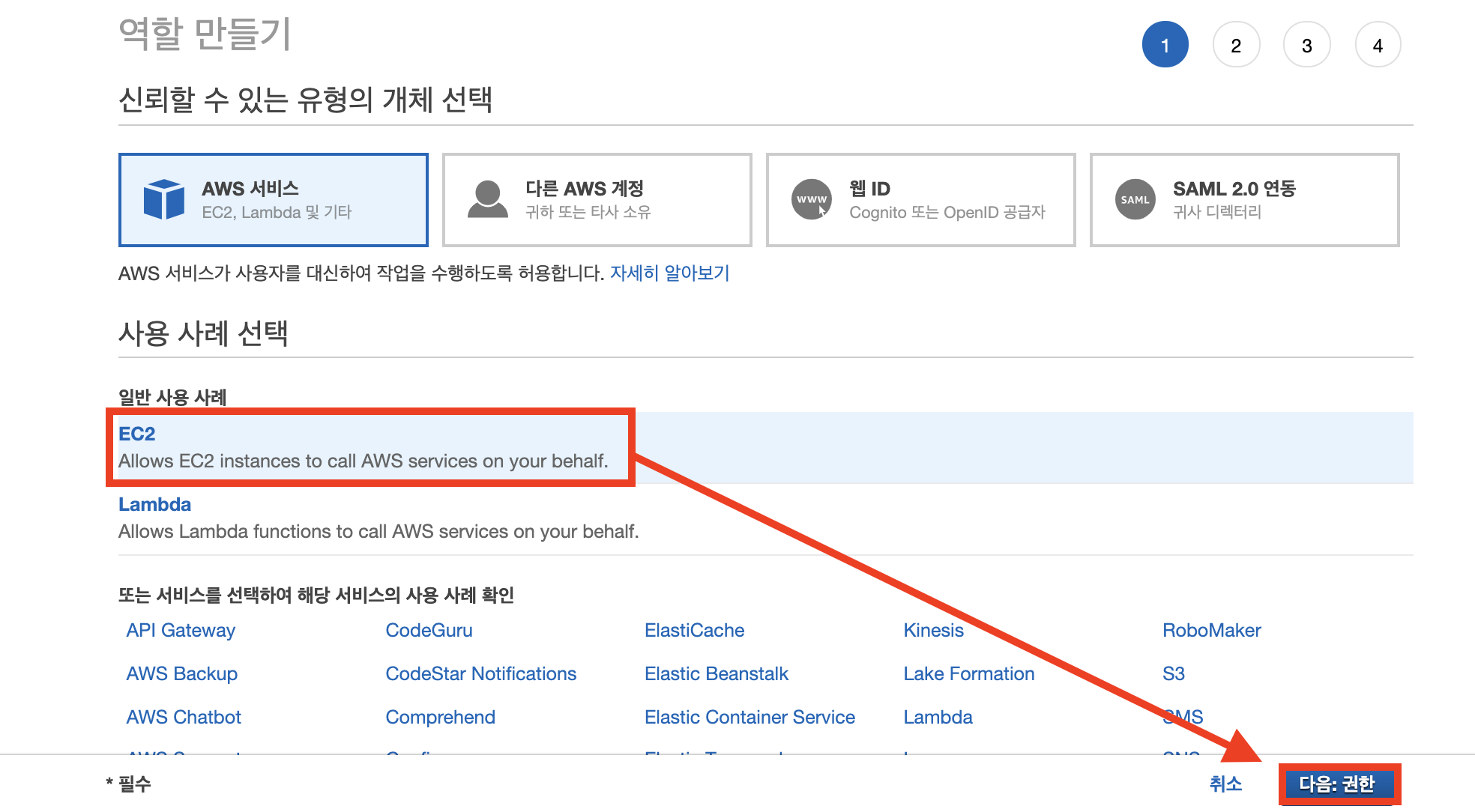
Task: Click the AWS service blue cube icon
Action: pyautogui.click(x=163, y=200)
